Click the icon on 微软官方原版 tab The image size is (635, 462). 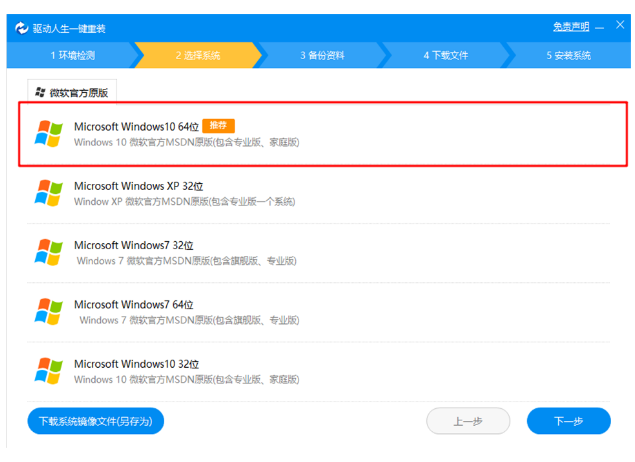(40, 92)
